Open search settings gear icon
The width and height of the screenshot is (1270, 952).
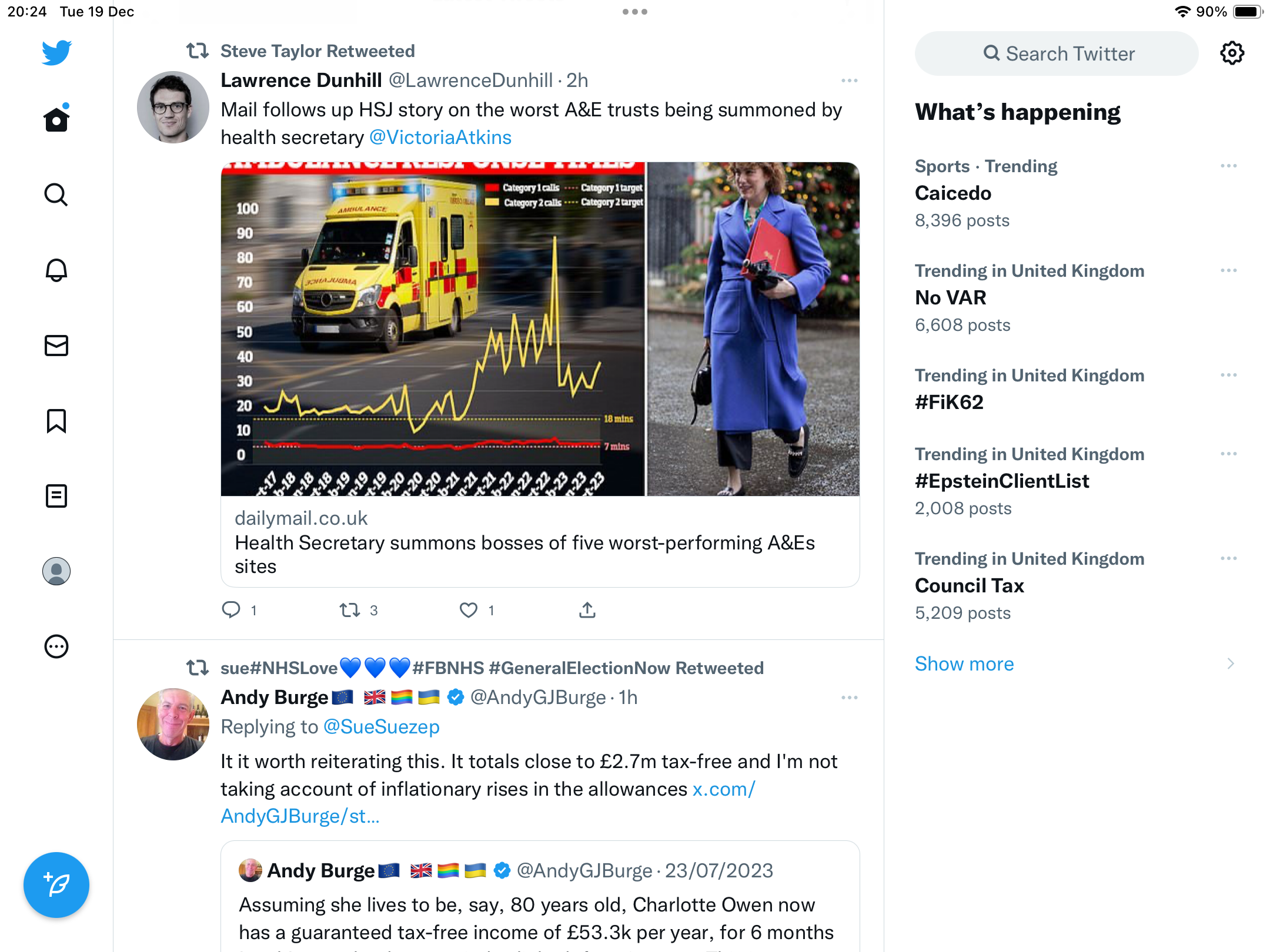[1232, 53]
